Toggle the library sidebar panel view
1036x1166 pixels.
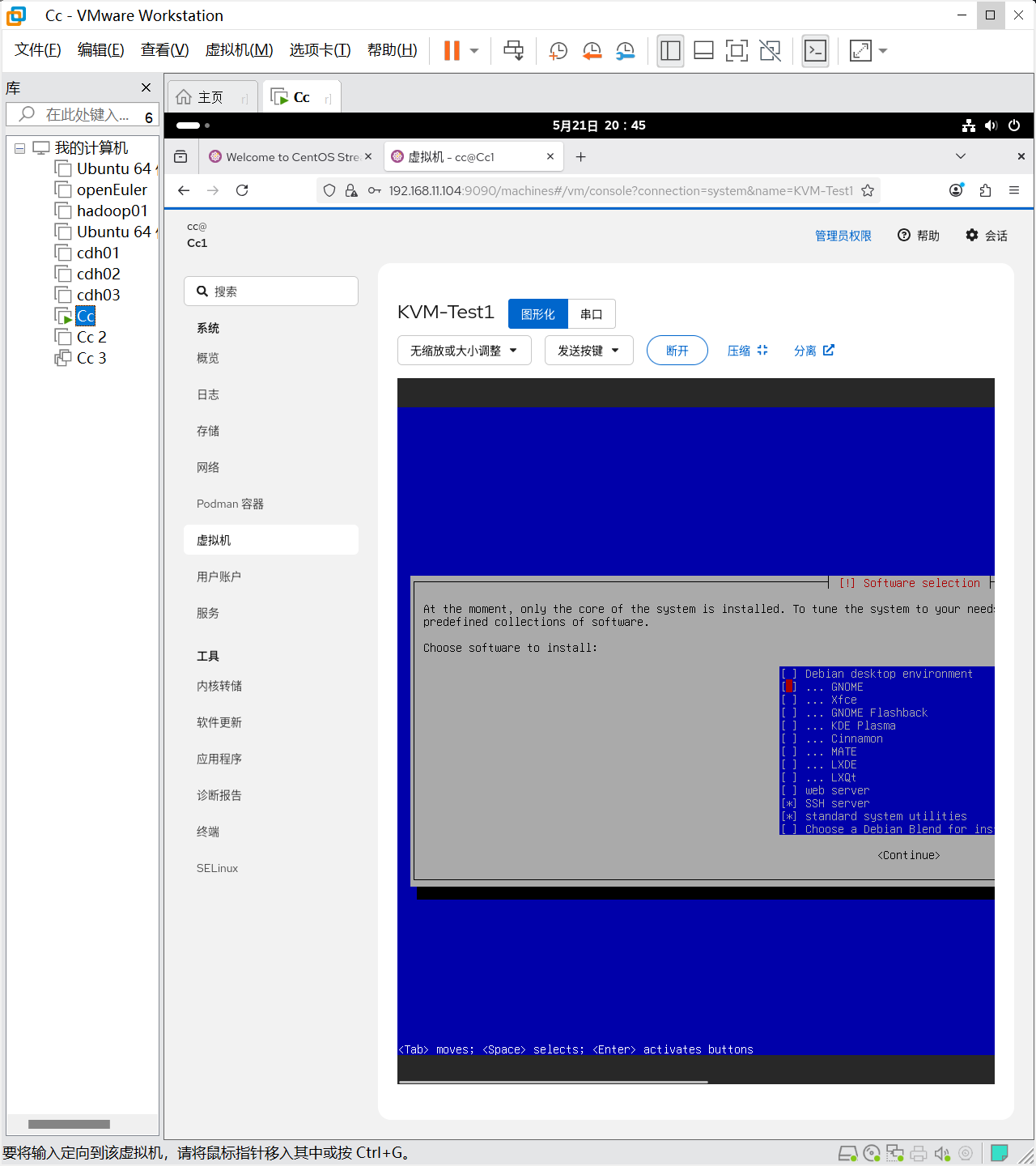pyautogui.click(x=670, y=51)
